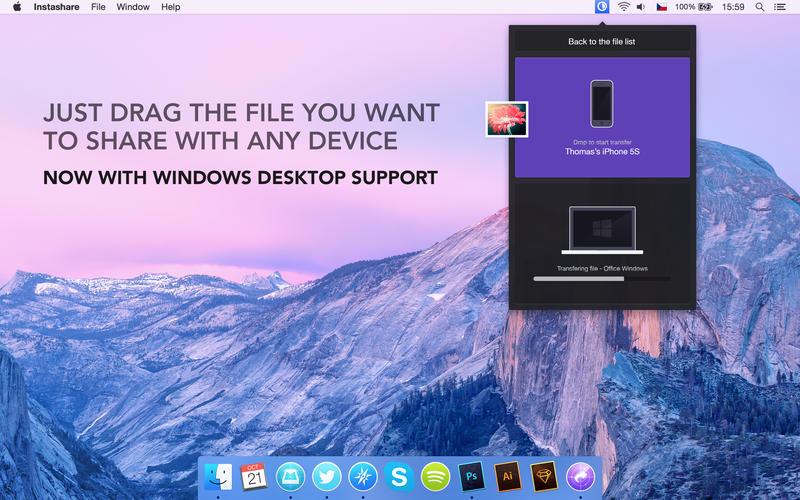Open Calendar from the Dock
Screen dimensions: 800x500
pos(254,477)
